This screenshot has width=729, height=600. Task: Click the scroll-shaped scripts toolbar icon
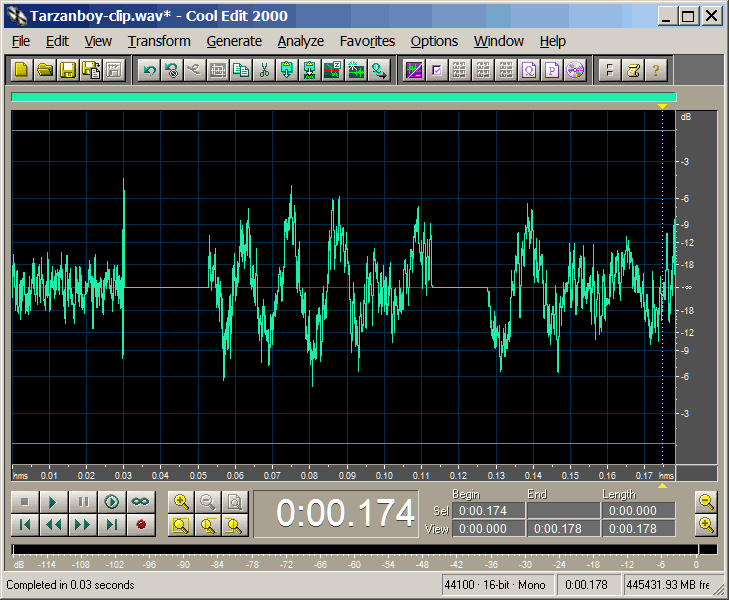click(x=633, y=70)
